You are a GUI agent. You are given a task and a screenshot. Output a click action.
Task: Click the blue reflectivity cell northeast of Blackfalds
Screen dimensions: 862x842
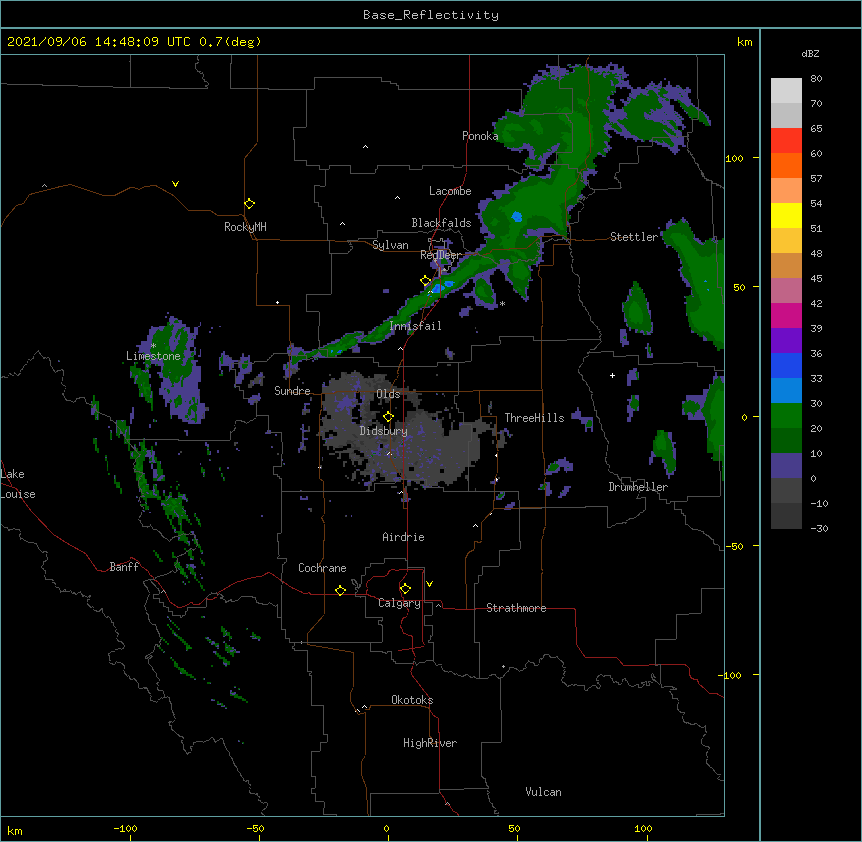point(517,217)
